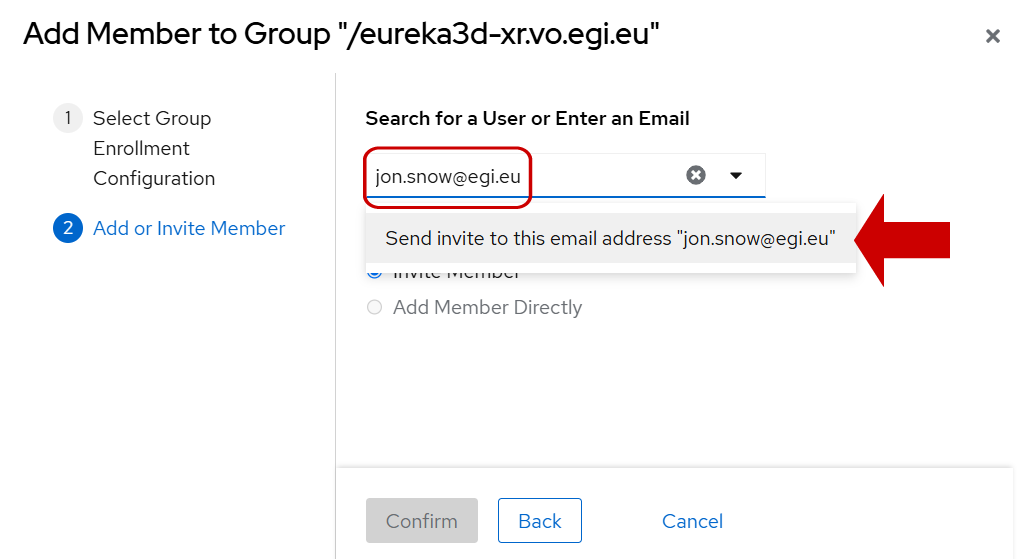Select the 'Send invite to this email address' suggestion

pyautogui.click(x=610, y=238)
